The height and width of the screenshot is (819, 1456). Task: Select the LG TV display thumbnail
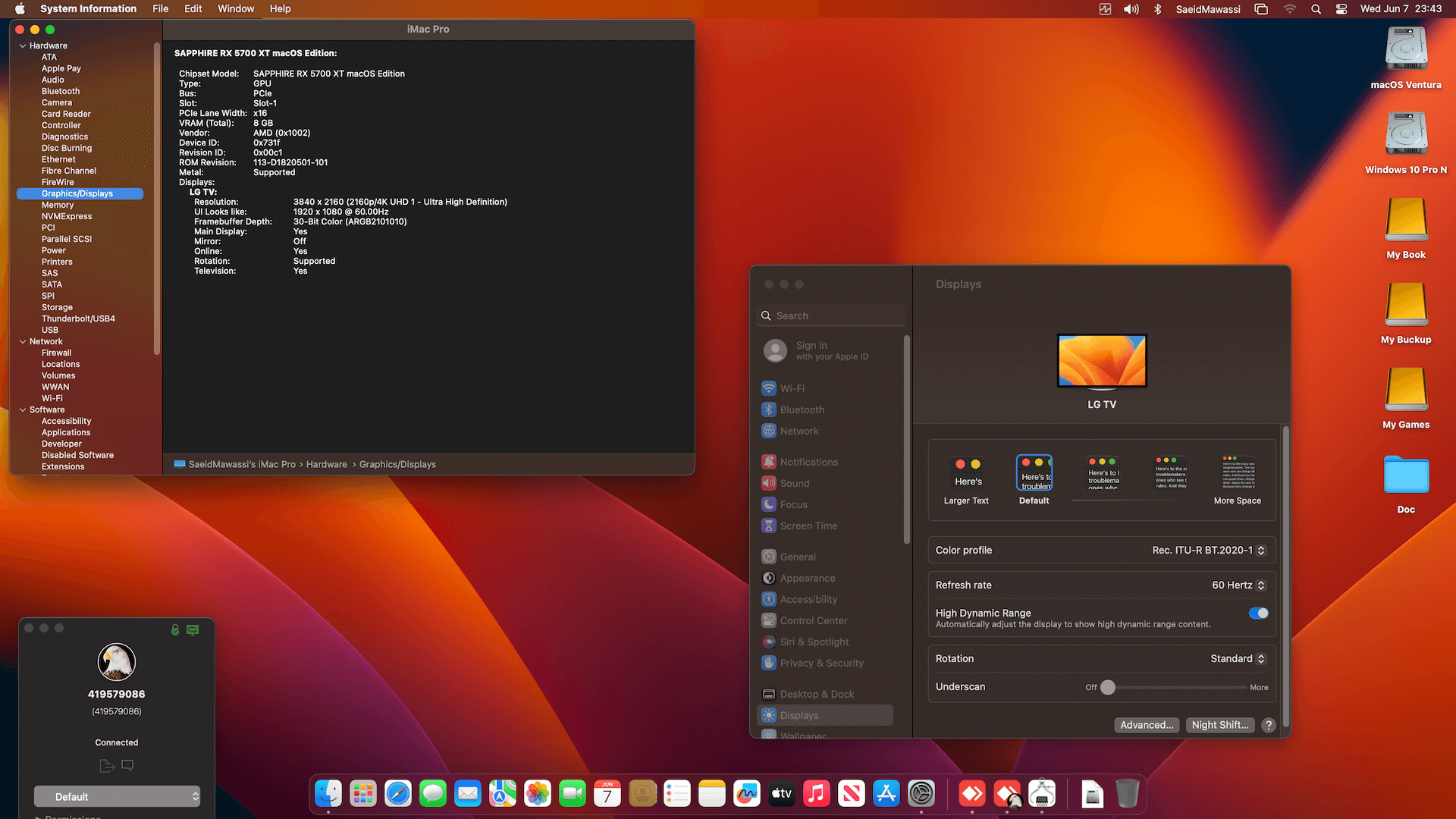[1102, 361]
